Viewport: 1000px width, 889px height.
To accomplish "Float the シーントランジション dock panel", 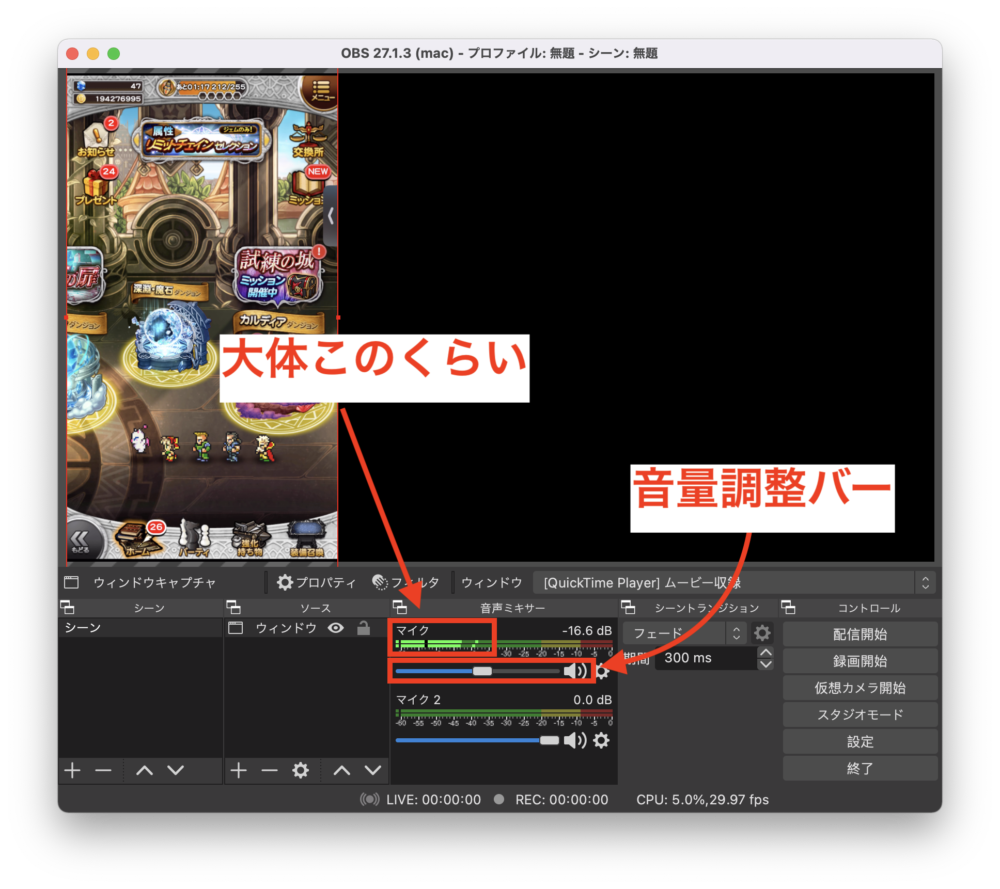I will [x=628, y=607].
